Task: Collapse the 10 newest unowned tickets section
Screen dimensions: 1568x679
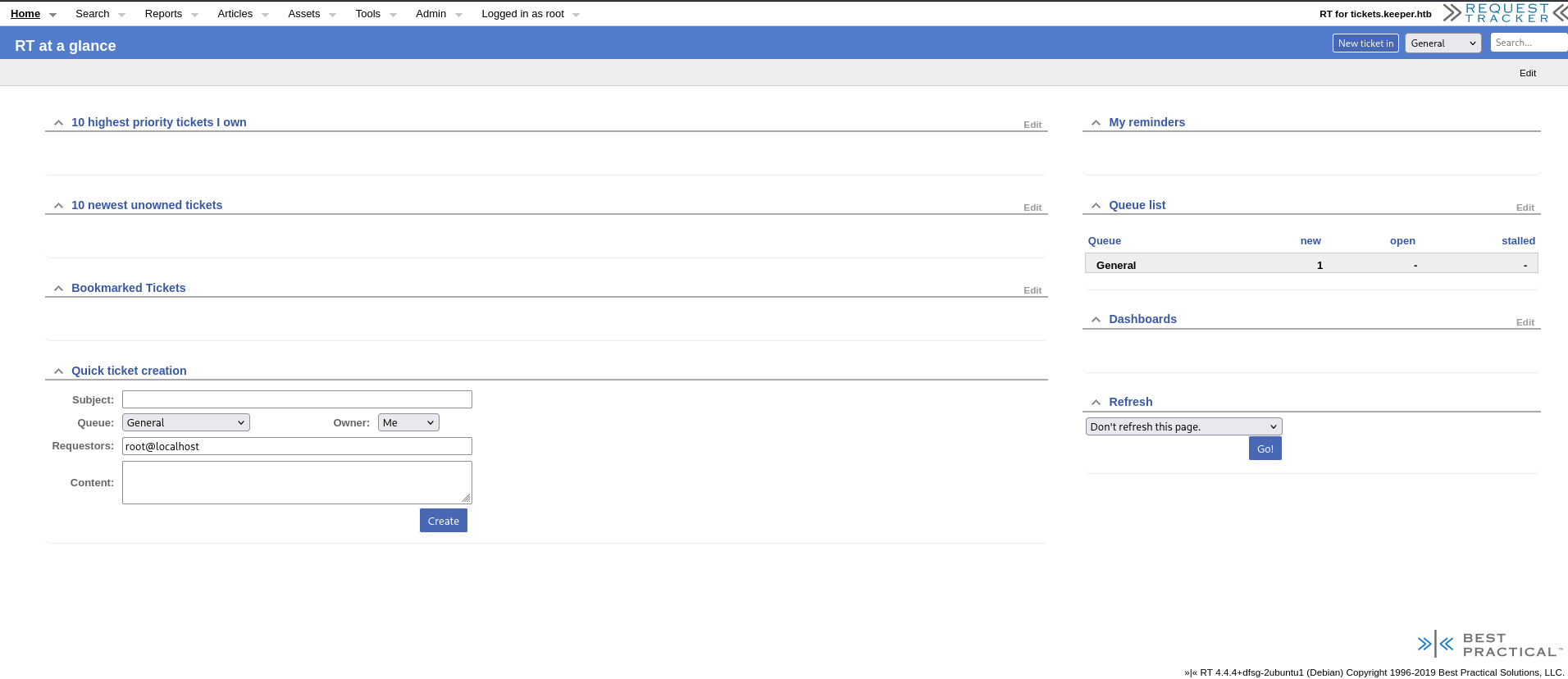Action: point(58,206)
